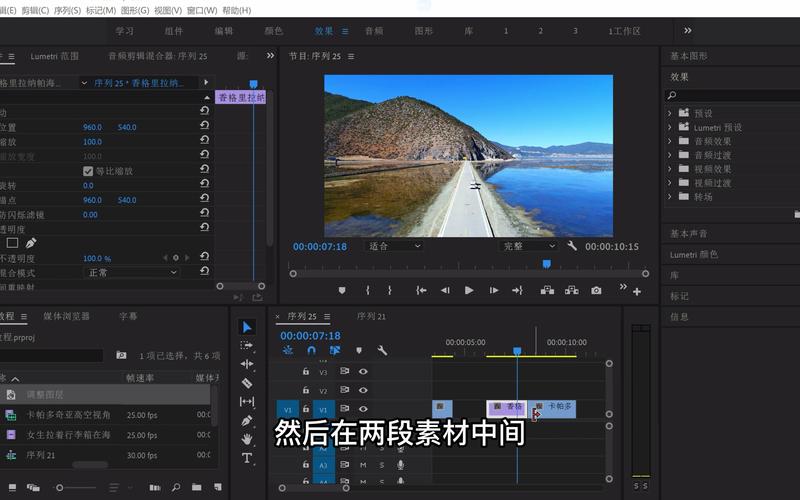Open the 完整 playback resolution dropdown
The height and width of the screenshot is (500, 800).
tap(528, 246)
